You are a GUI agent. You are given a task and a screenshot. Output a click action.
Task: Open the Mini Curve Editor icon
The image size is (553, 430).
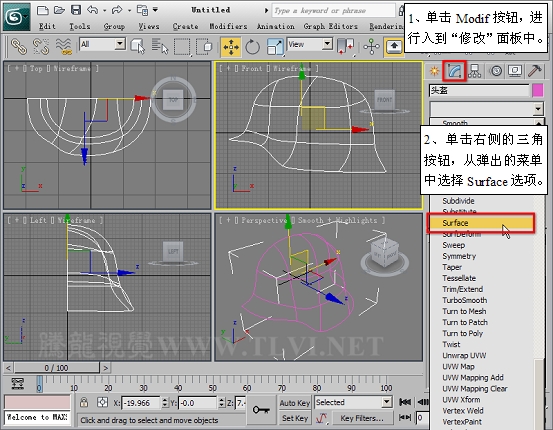click(17, 383)
